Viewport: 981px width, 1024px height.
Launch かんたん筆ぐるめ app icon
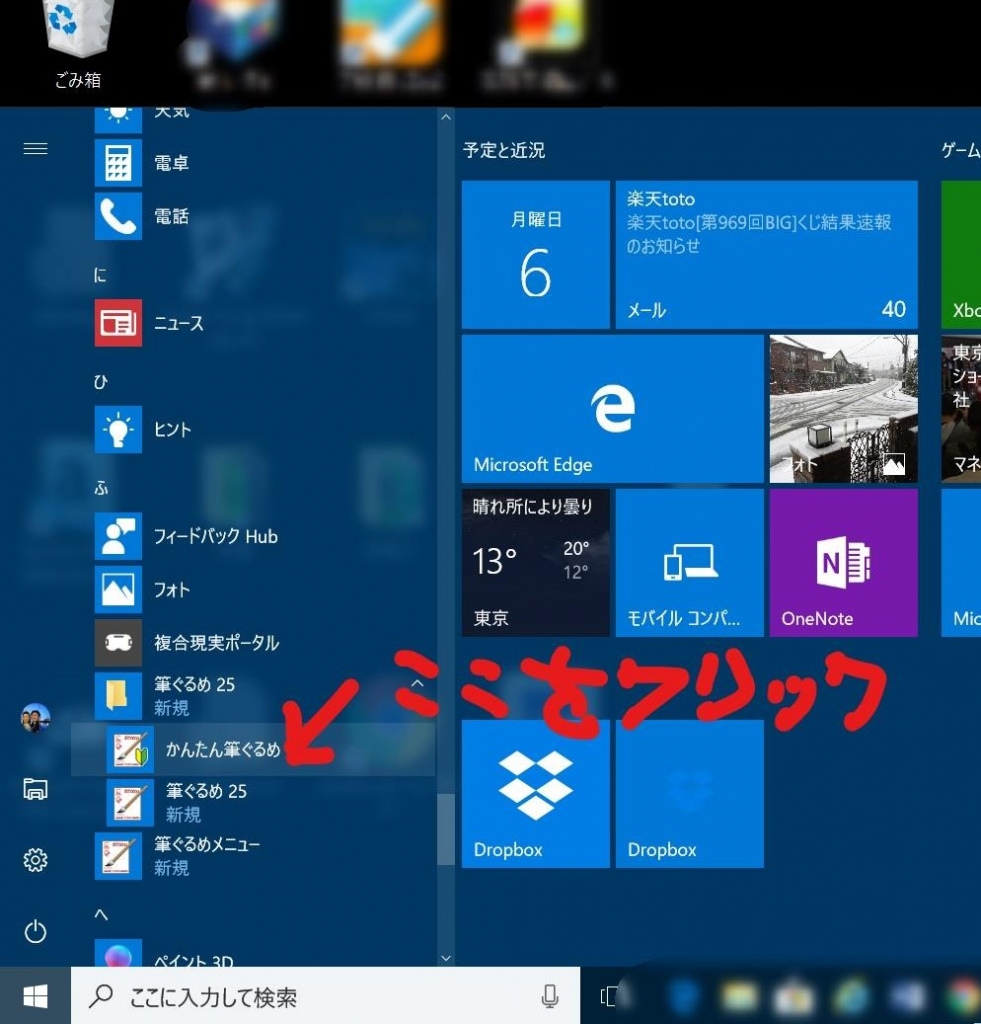click(x=130, y=749)
